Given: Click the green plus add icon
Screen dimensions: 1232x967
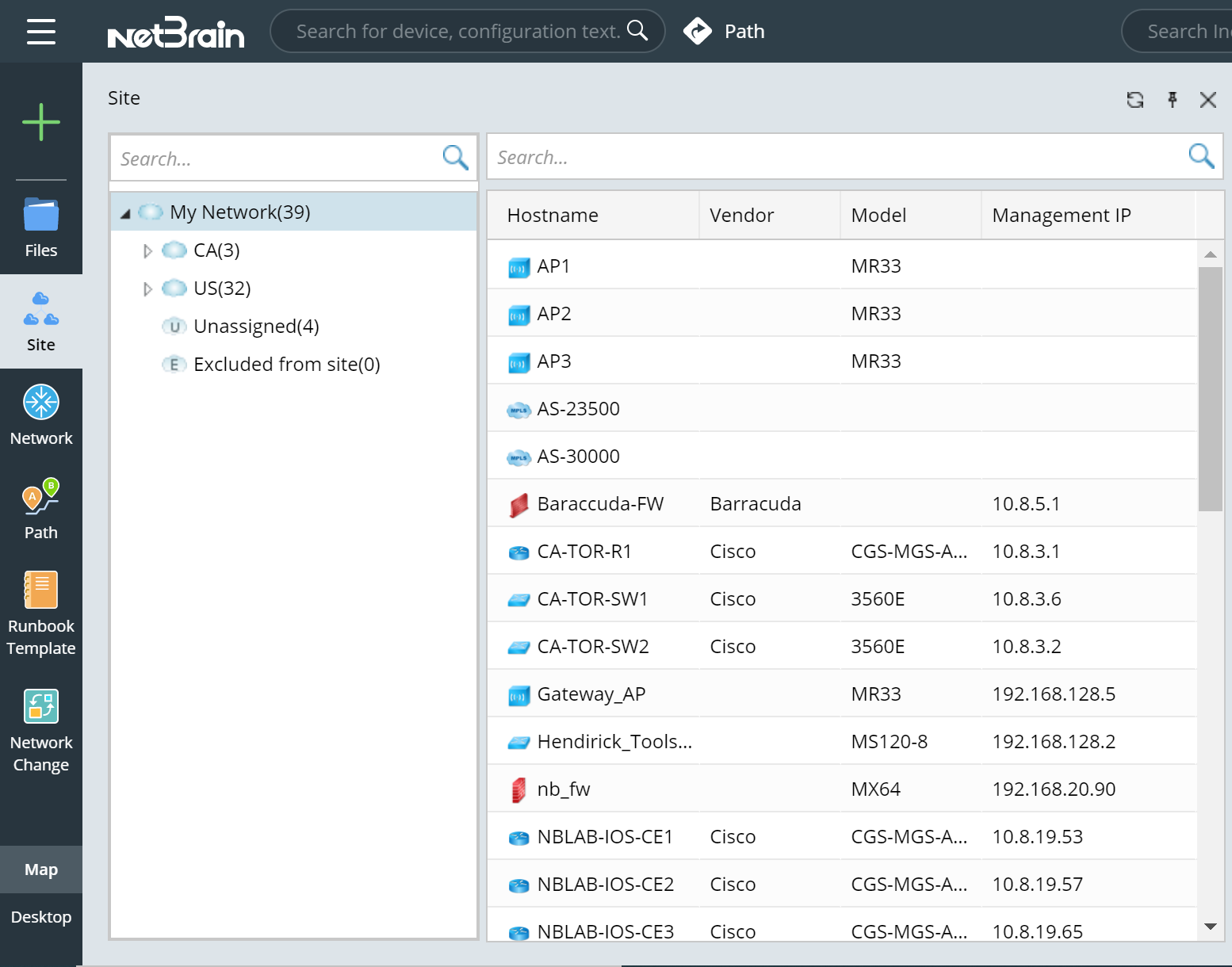Looking at the screenshot, I should pyautogui.click(x=41, y=122).
